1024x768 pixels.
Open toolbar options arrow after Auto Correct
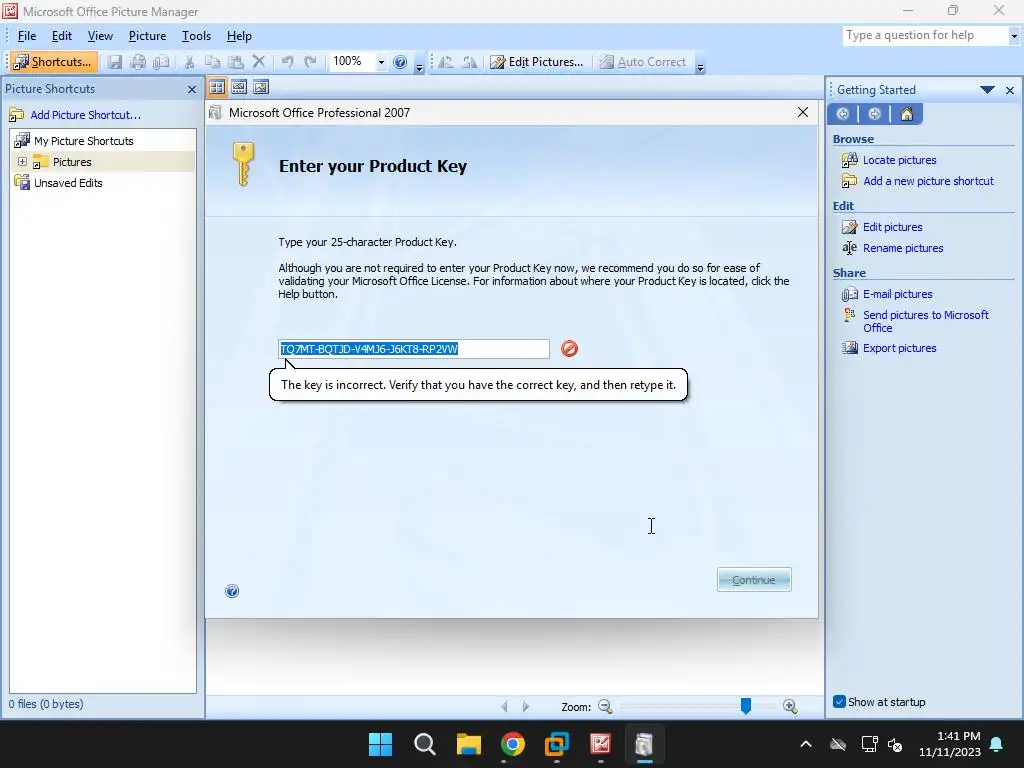700,66
